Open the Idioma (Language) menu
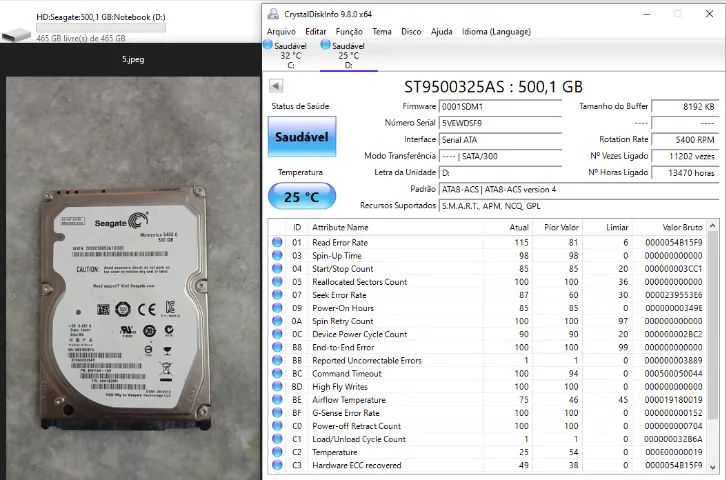Image resolution: width=726 pixels, height=480 pixels. click(496, 31)
